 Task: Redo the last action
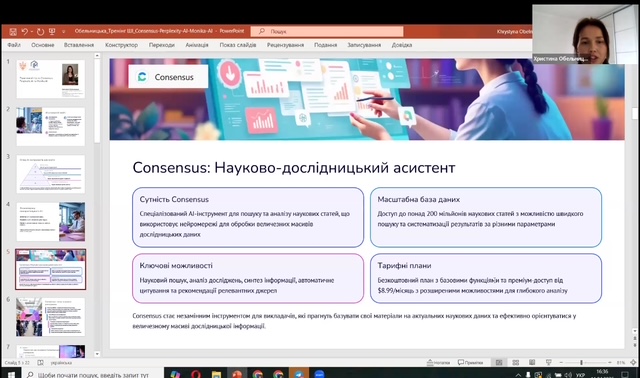pos(40,31)
